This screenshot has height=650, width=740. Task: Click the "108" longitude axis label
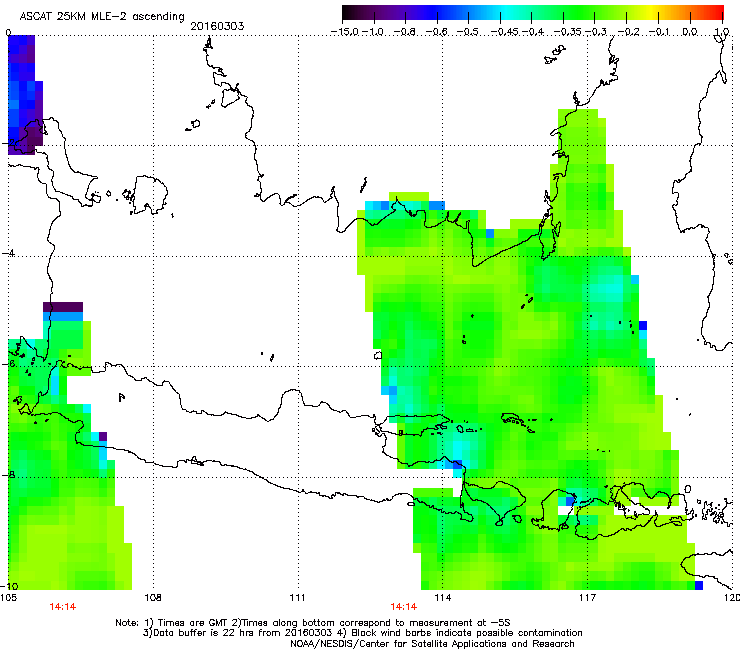pyautogui.click(x=152, y=598)
